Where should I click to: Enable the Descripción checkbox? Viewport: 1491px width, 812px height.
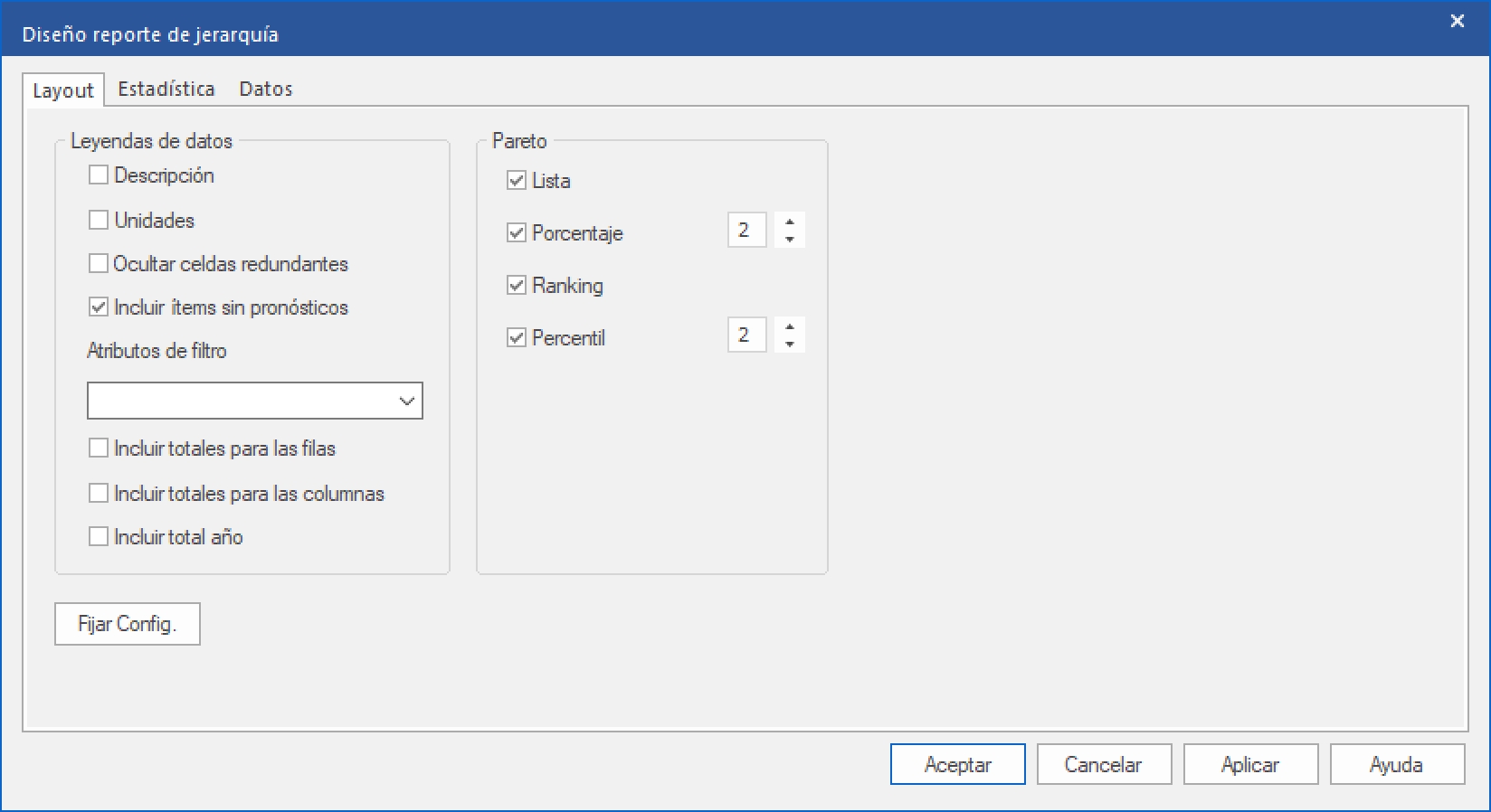(99, 175)
